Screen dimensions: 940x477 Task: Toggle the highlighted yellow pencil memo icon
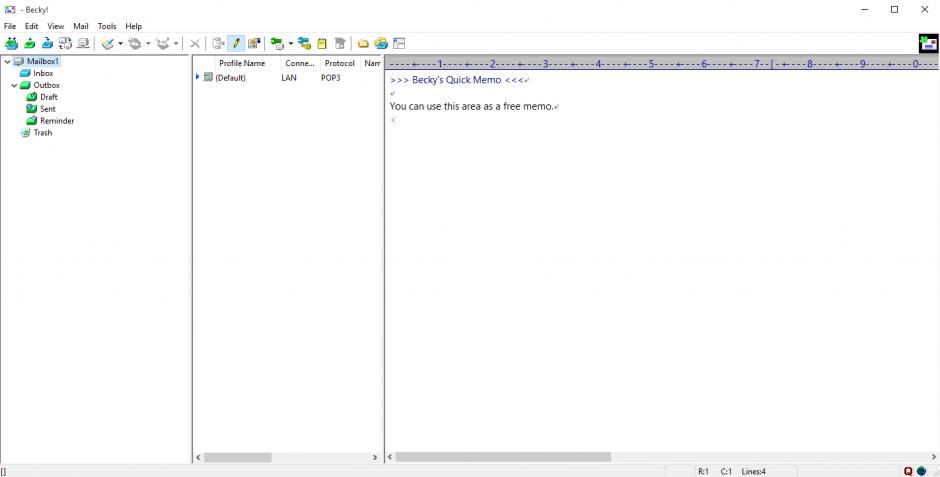[236, 43]
